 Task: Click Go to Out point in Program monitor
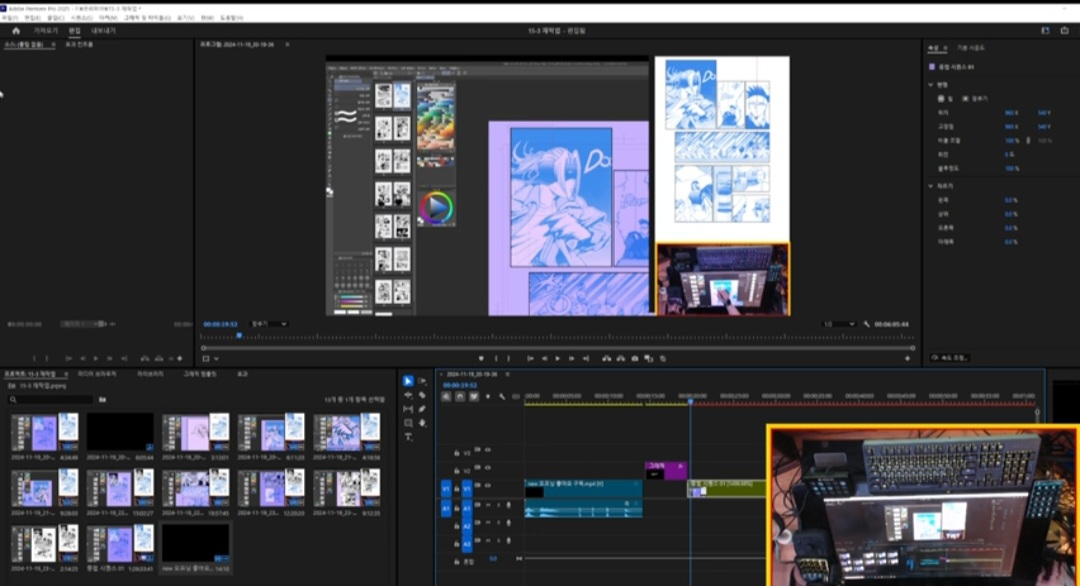coord(586,359)
